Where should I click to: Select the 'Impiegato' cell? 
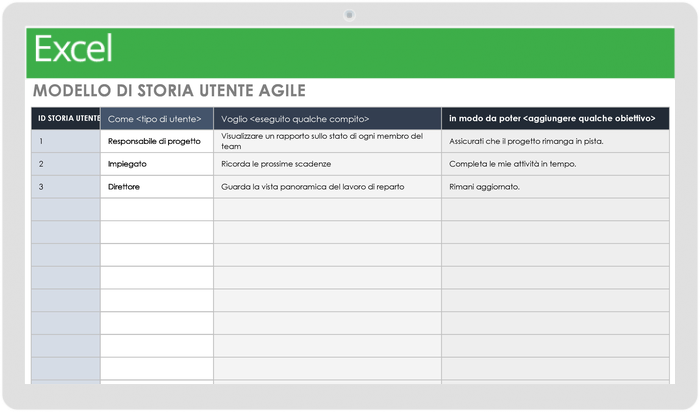[x=157, y=164]
